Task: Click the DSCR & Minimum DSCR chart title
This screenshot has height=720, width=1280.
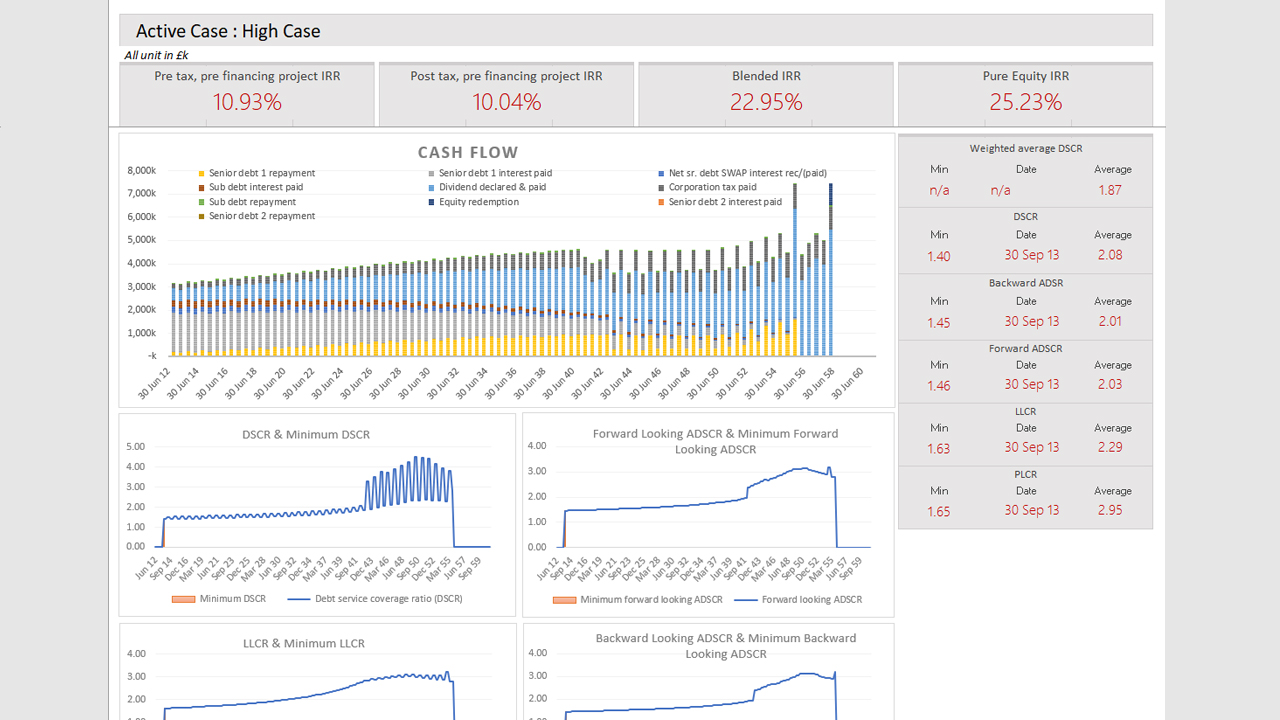Action: tap(305, 435)
